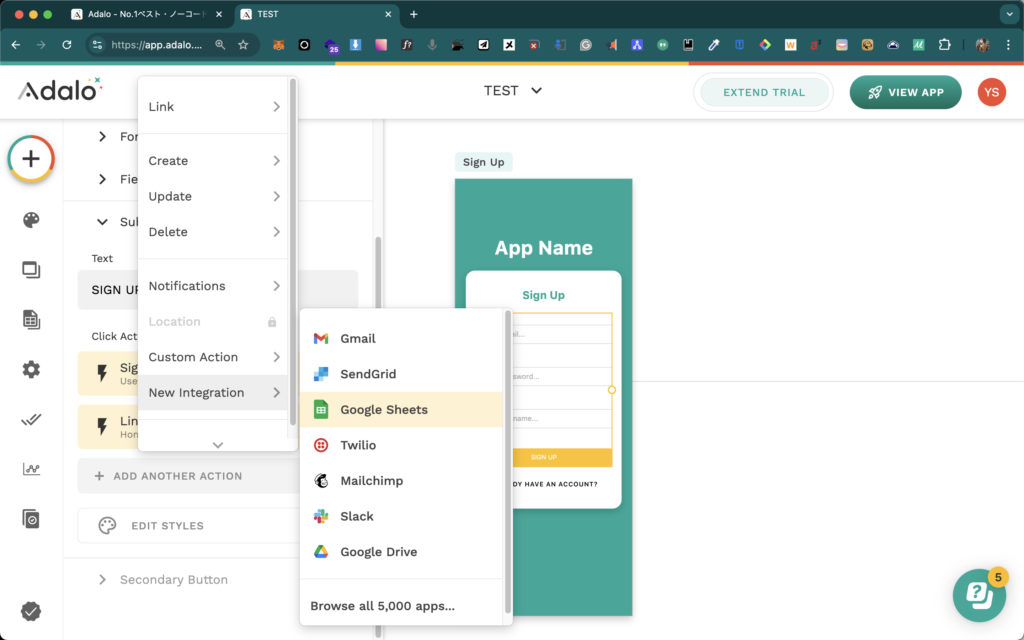1024x640 pixels.
Task: Click the App Name title on canvas
Action: [543, 248]
